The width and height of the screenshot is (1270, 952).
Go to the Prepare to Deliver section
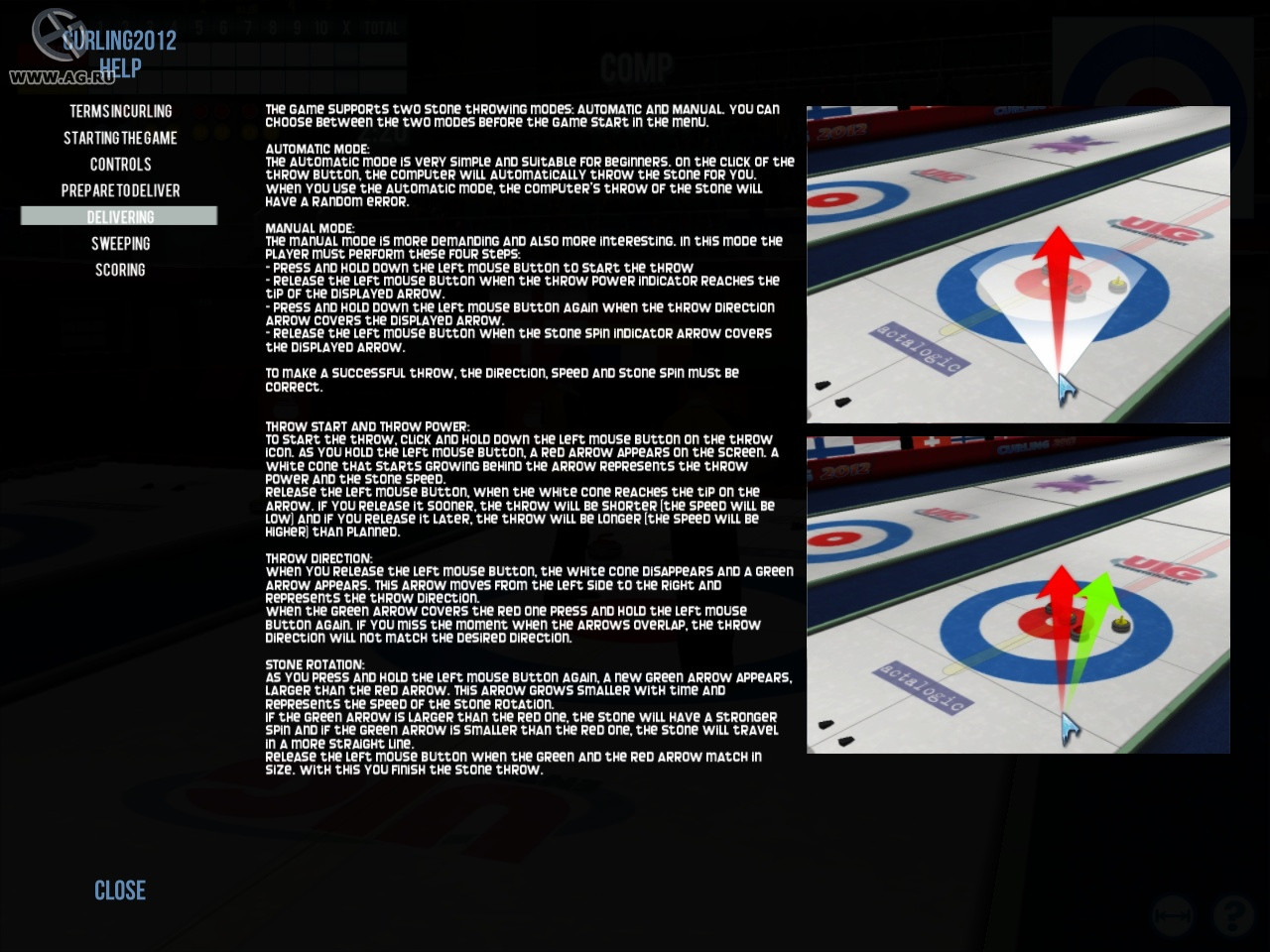[120, 190]
